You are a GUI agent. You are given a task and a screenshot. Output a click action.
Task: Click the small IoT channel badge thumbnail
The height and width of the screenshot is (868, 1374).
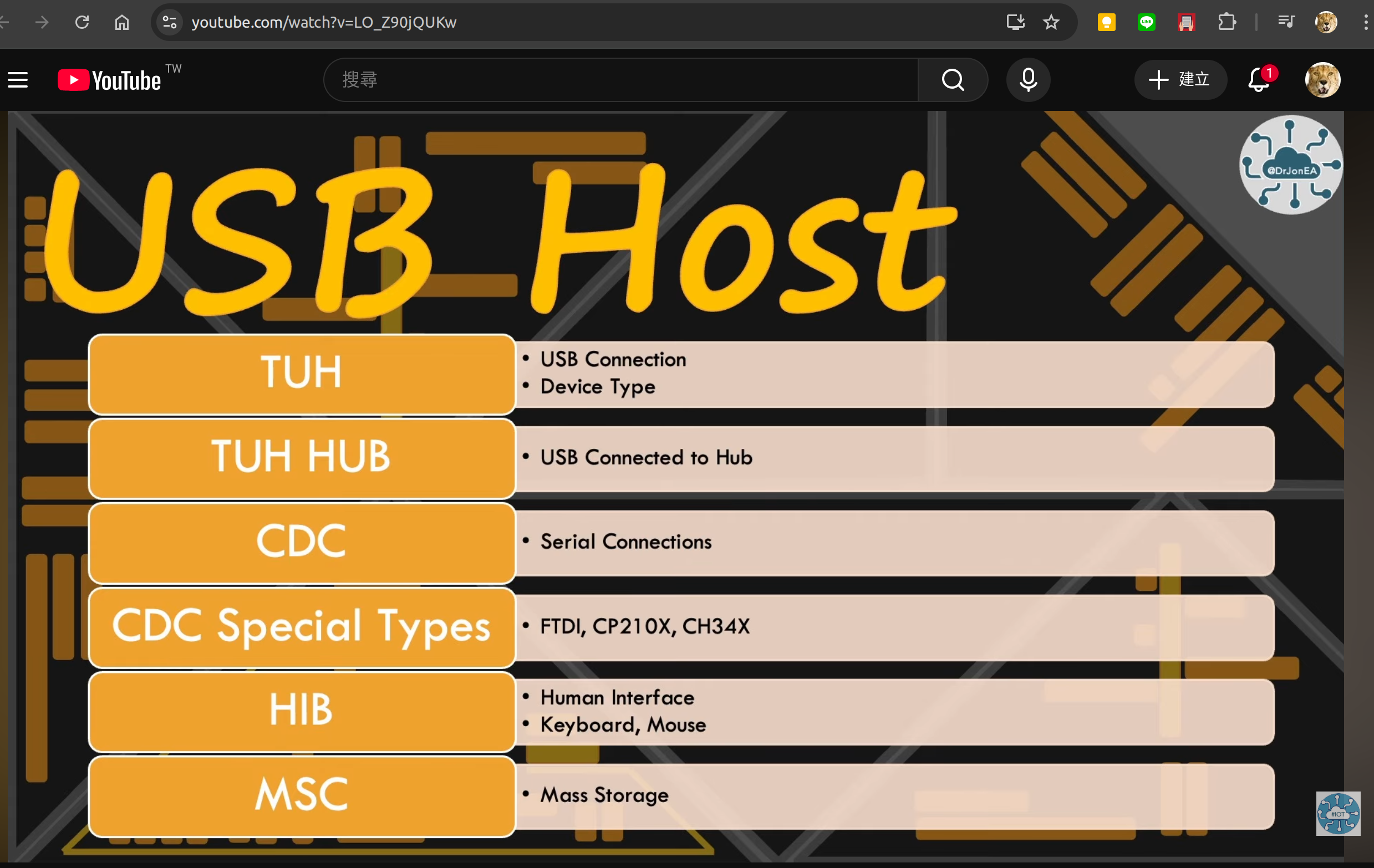pos(1337,813)
